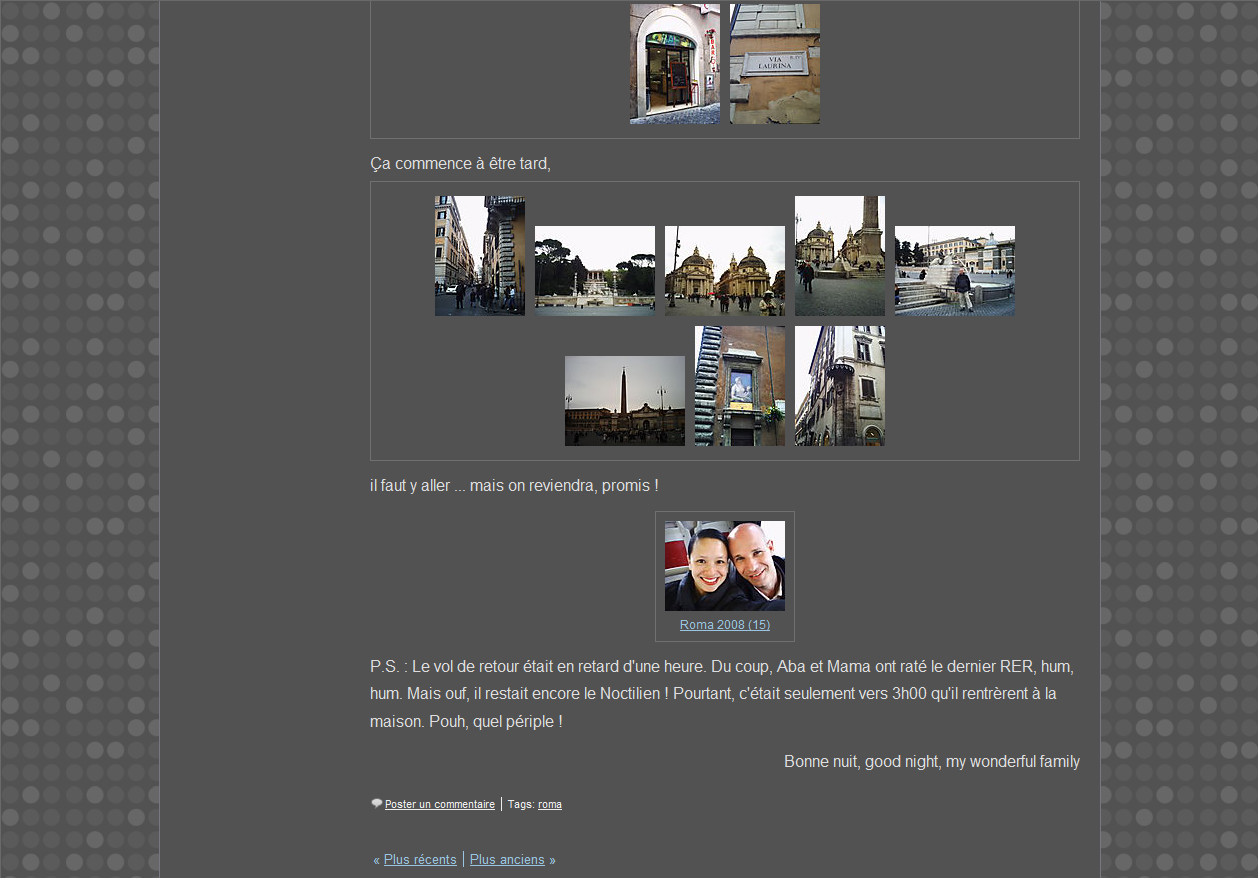1258x878 pixels.
Task: Click Poster un commentaire link
Action: [439, 804]
